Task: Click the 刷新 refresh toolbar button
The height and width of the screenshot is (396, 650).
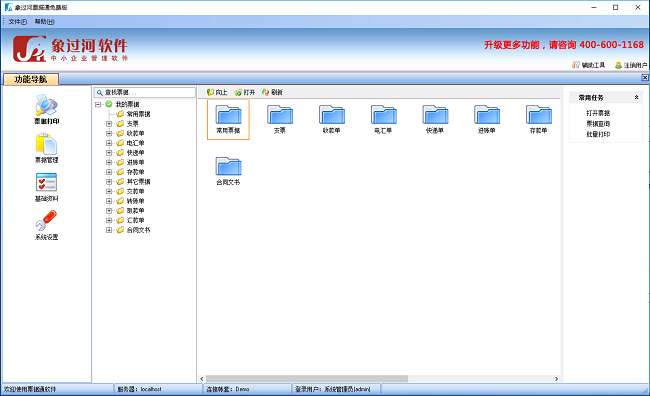Action: click(272, 92)
